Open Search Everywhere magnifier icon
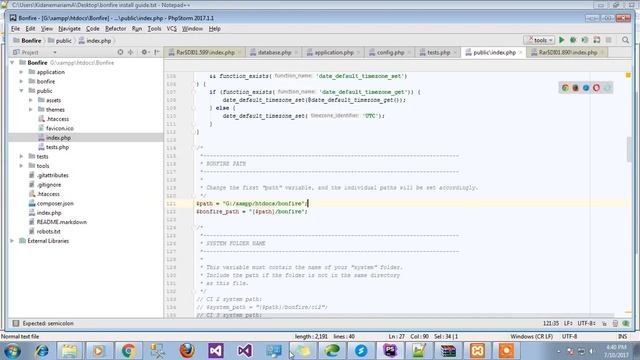Image resolution: width=640 pixels, height=360 pixels. (625, 40)
